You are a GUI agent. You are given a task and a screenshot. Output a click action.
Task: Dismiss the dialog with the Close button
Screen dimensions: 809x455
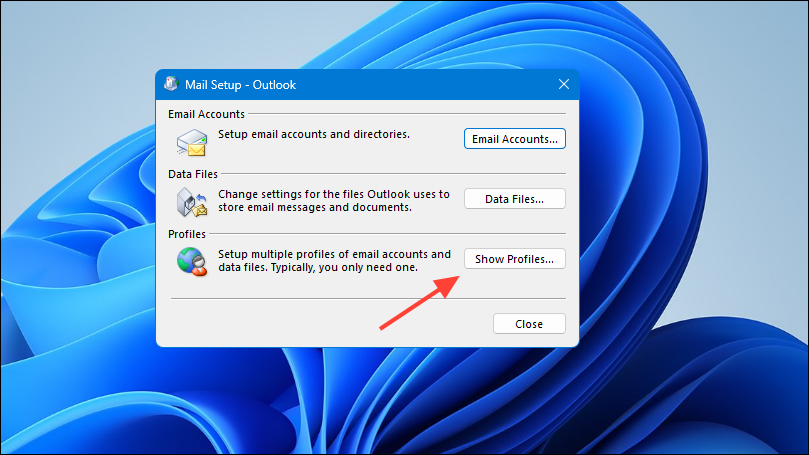pyautogui.click(x=529, y=323)
